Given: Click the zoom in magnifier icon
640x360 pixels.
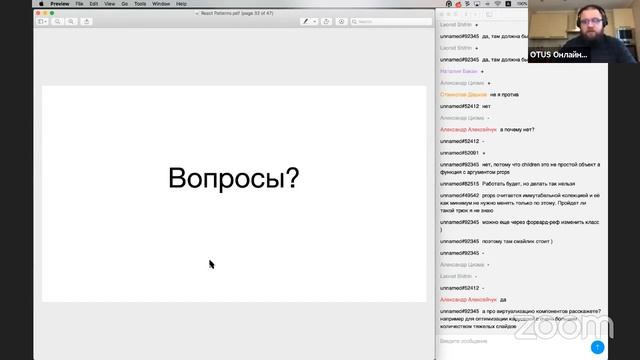Looking at the screenshot, I should pos(71,21).
